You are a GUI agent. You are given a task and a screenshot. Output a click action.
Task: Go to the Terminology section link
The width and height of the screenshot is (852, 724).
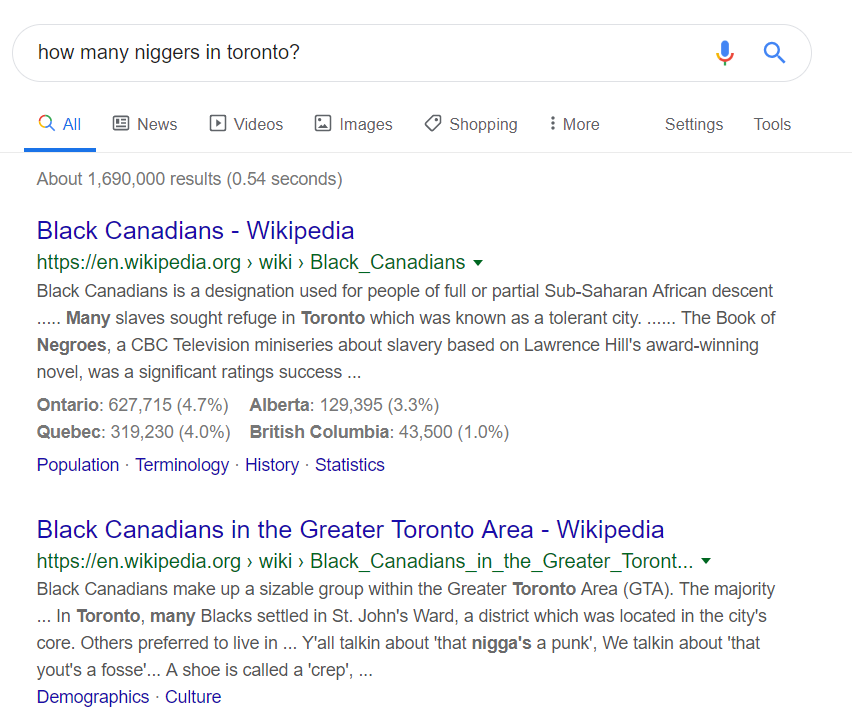point(182,465)
